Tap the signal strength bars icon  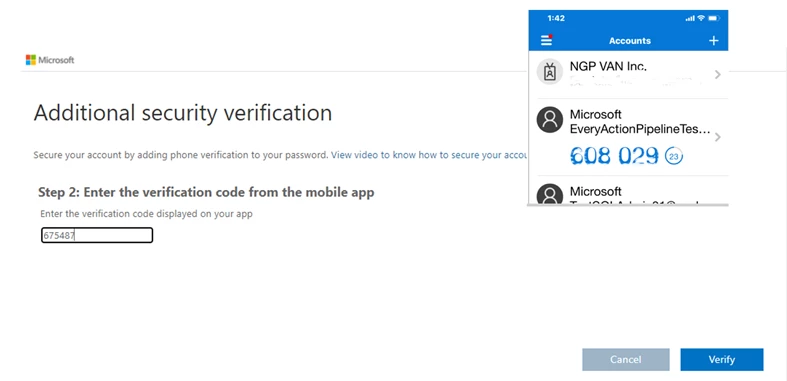pos(690,19)
